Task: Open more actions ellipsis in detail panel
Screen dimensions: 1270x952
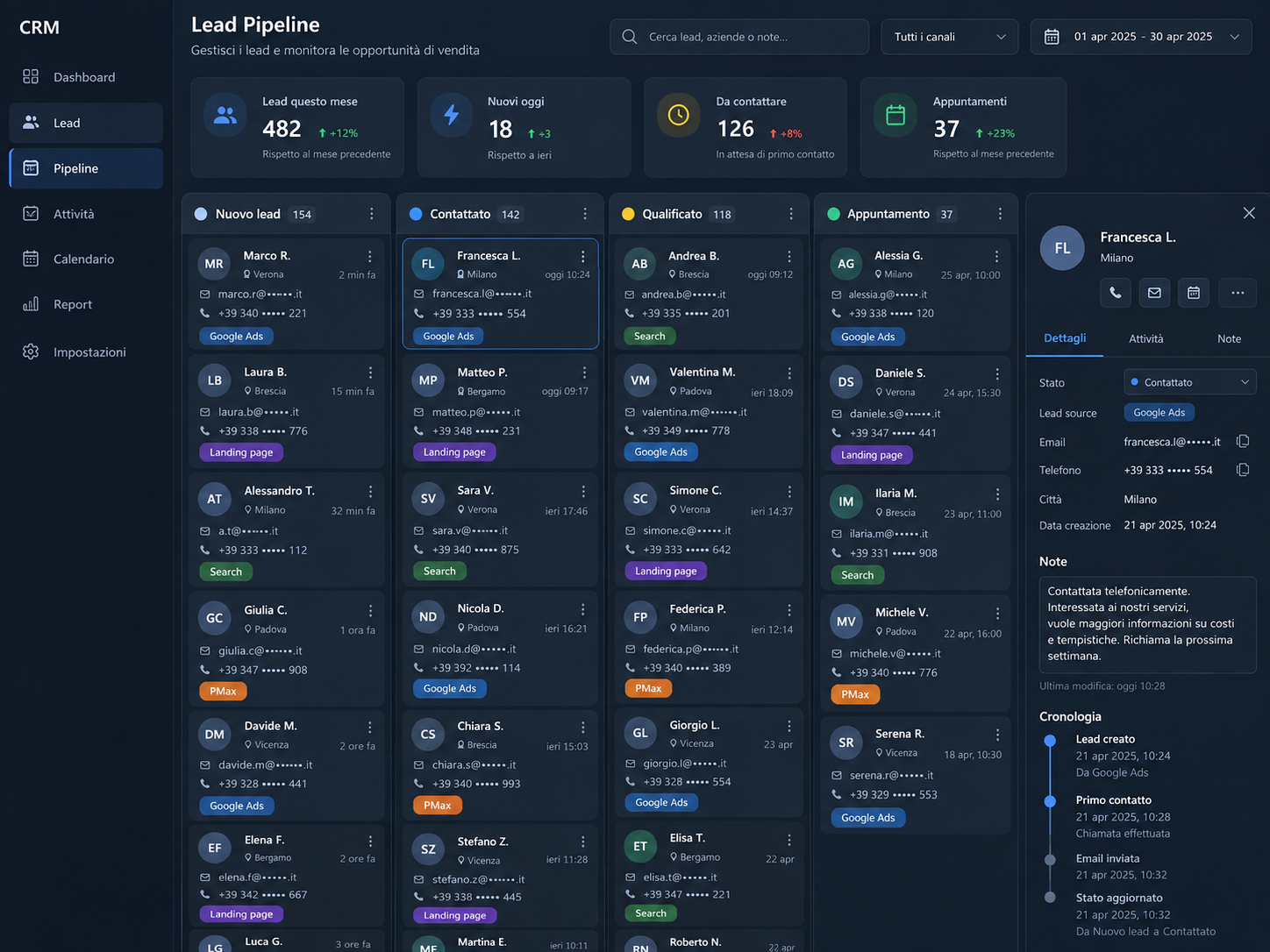Action: (1238, 293)
